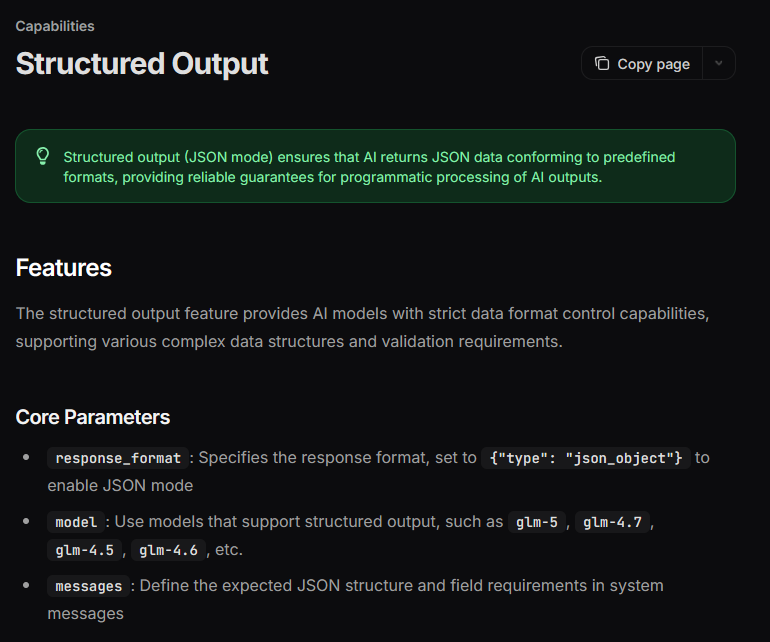Open the Capabilities breadcrumb link

click(x=55, y=26)
